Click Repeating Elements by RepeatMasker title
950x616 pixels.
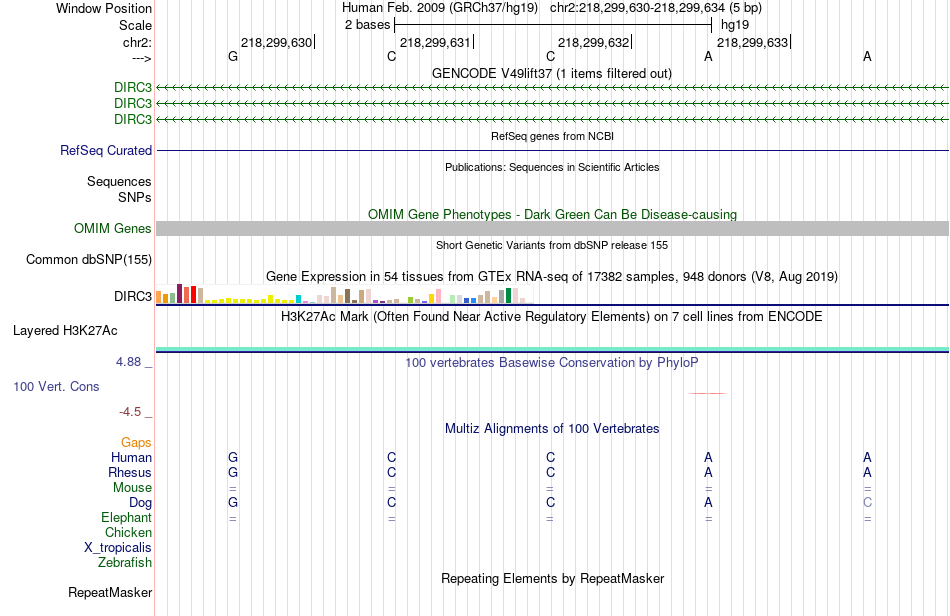click(x=553, y=578)
